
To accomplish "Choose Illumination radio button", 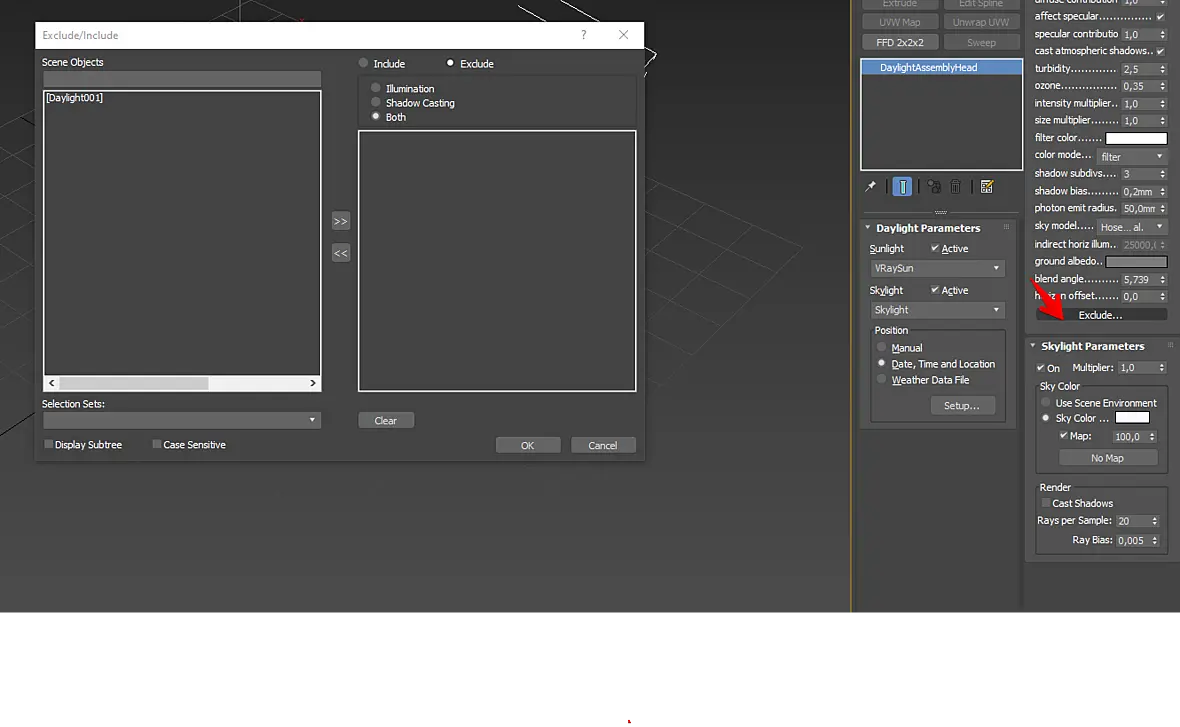I will (x=376, y=88).
